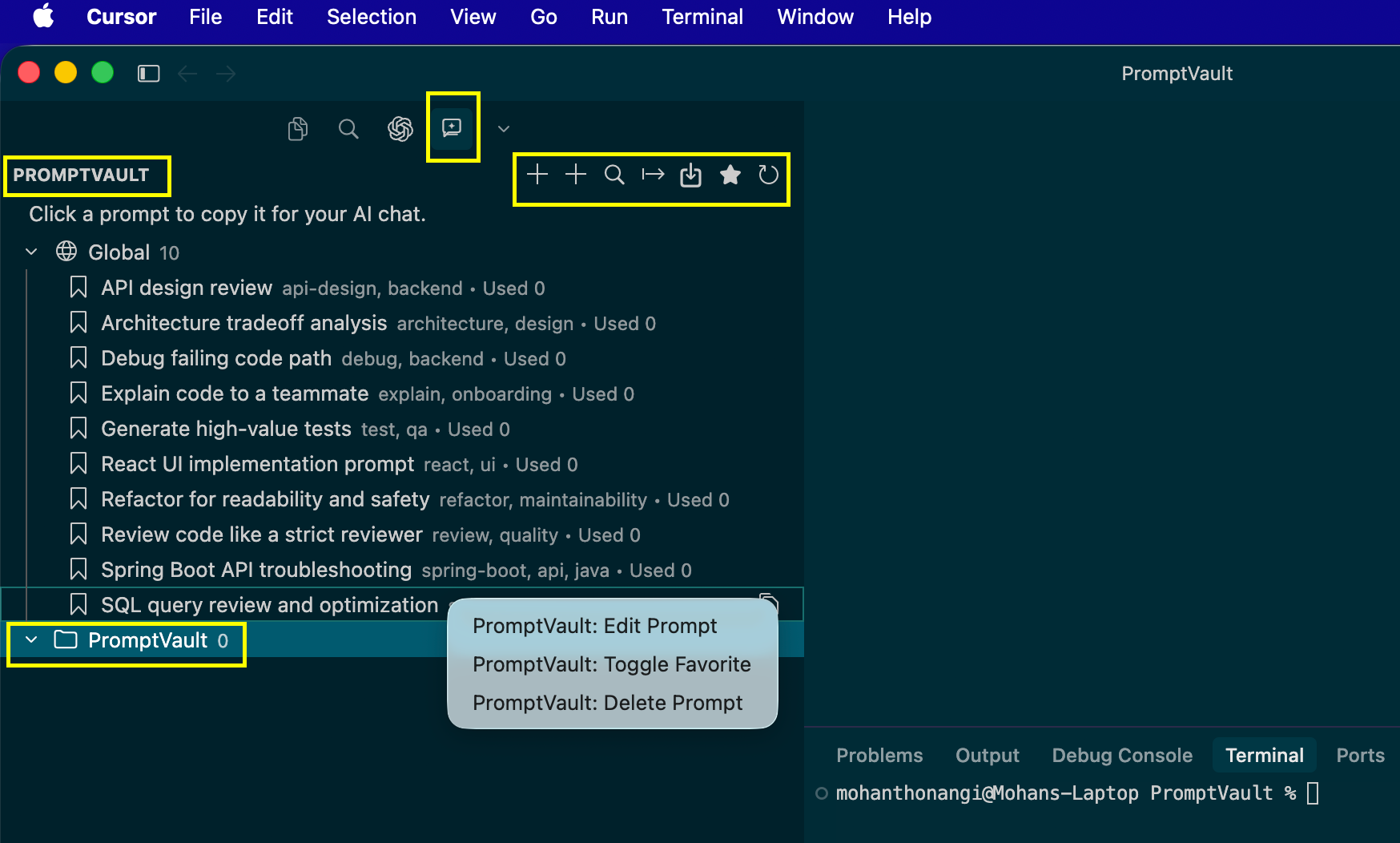Choose 'PromptVault: Delete Prompt' menu entry

pyautogui.click(x=613, y=703)
